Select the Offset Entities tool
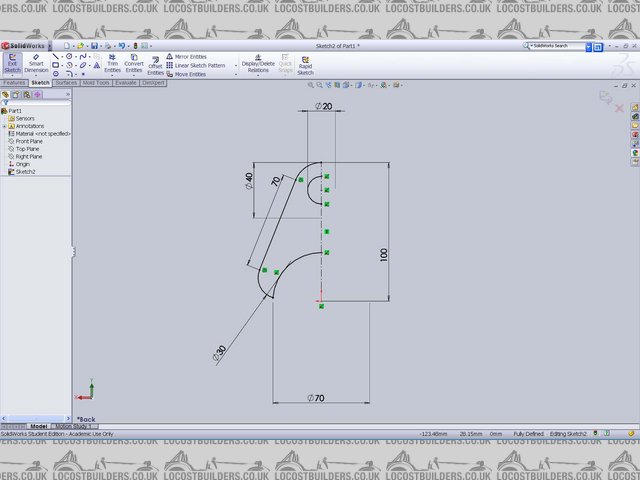 156,65
